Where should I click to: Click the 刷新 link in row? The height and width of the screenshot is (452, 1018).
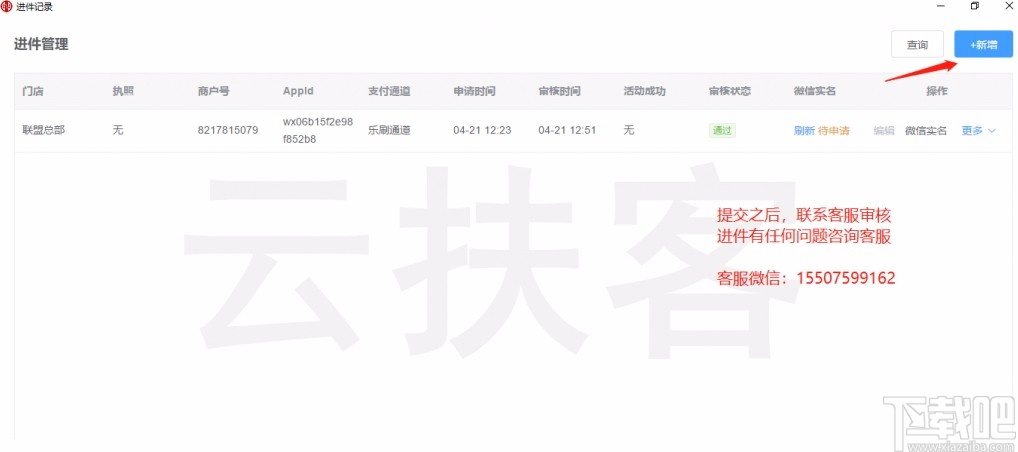pyautogui.click(x=804, y=131)
